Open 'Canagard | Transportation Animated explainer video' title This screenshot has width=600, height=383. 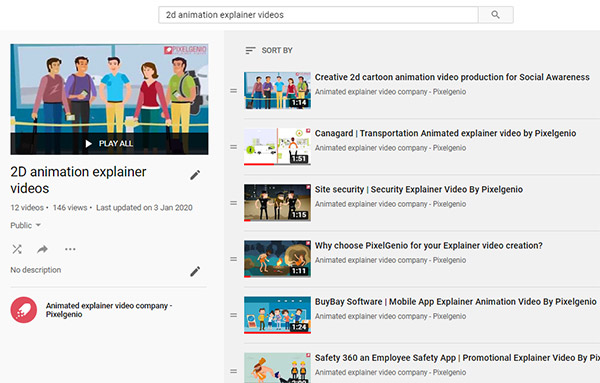coord(445,134)
